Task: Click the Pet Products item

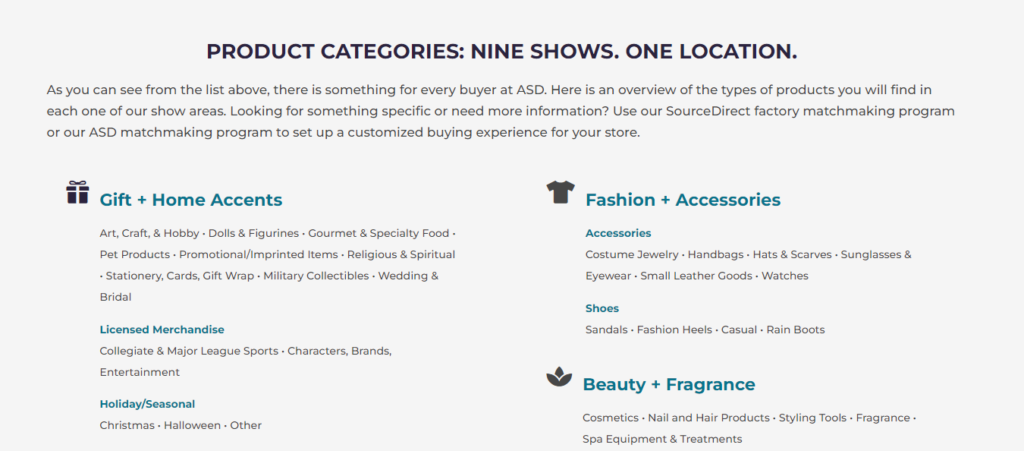Action: (134, 254)
